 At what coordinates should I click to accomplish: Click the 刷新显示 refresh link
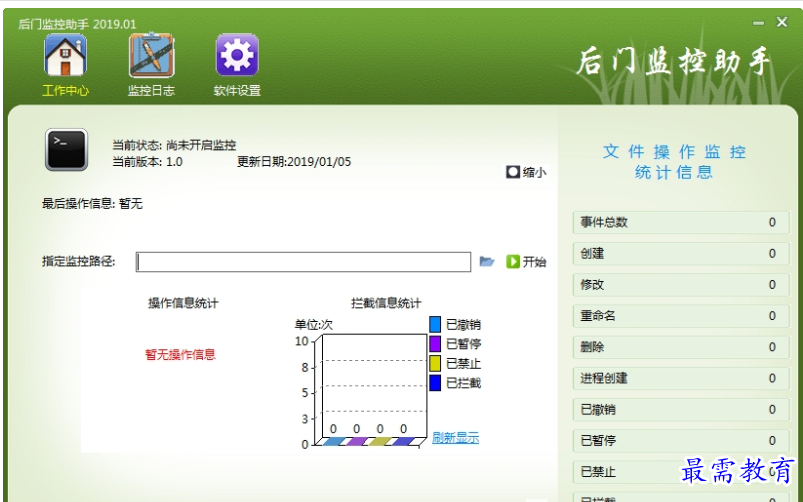coord(455,437)
